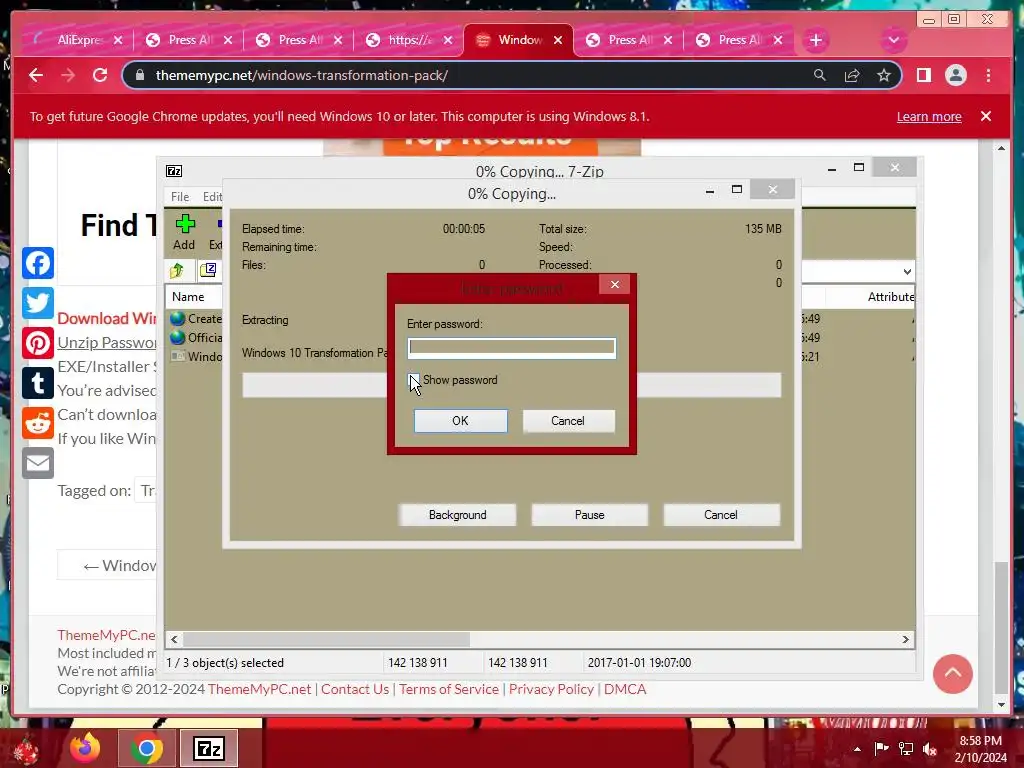Image resolution: width=1024 pixels, height=768 pixels.
Task: Select the Create file row in 7-Zip
Action: pyautogui.click(x=196, y=319)
